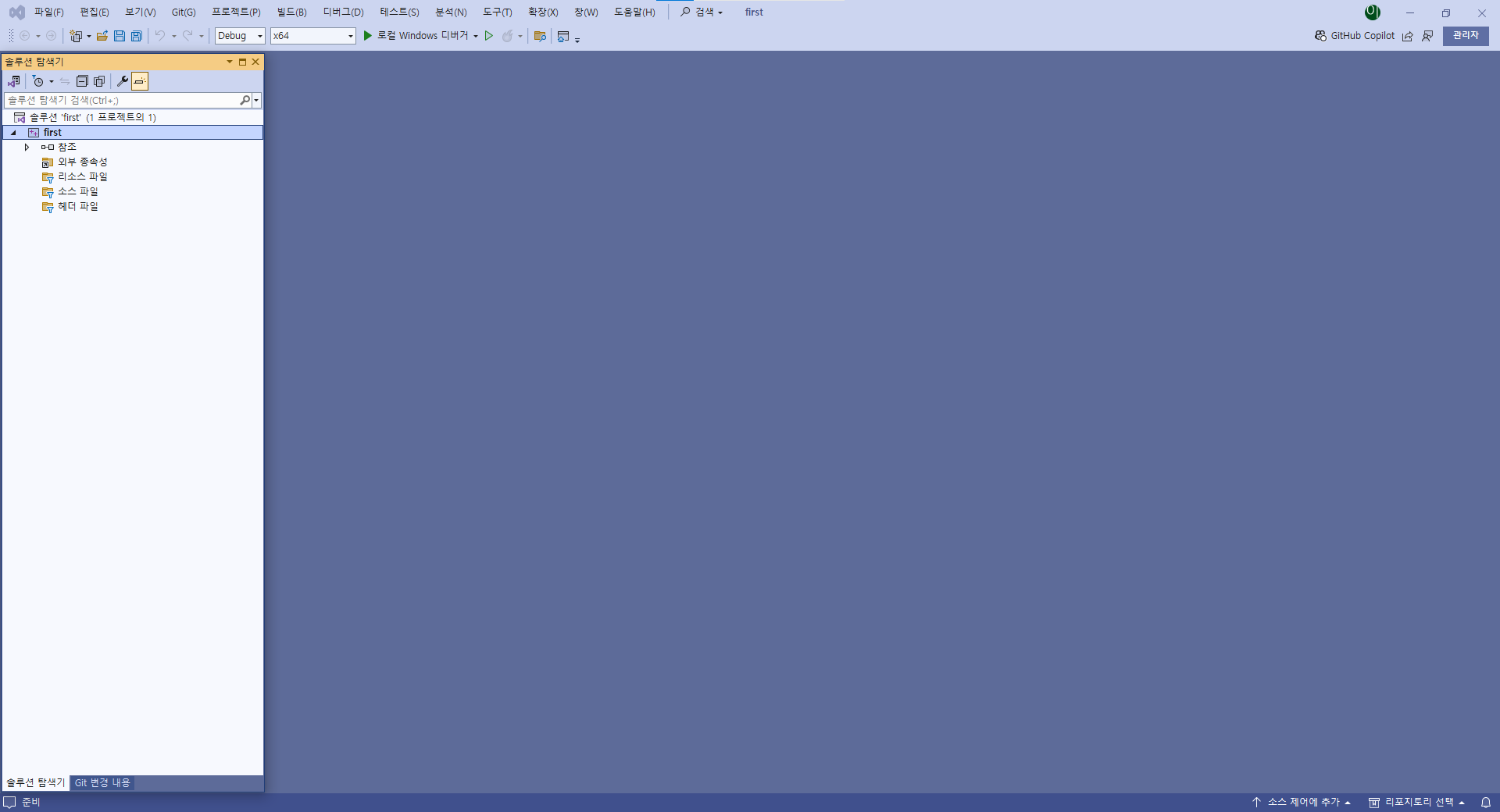
Task: Open the x64 platform dropdown
Action: [313, 36]
